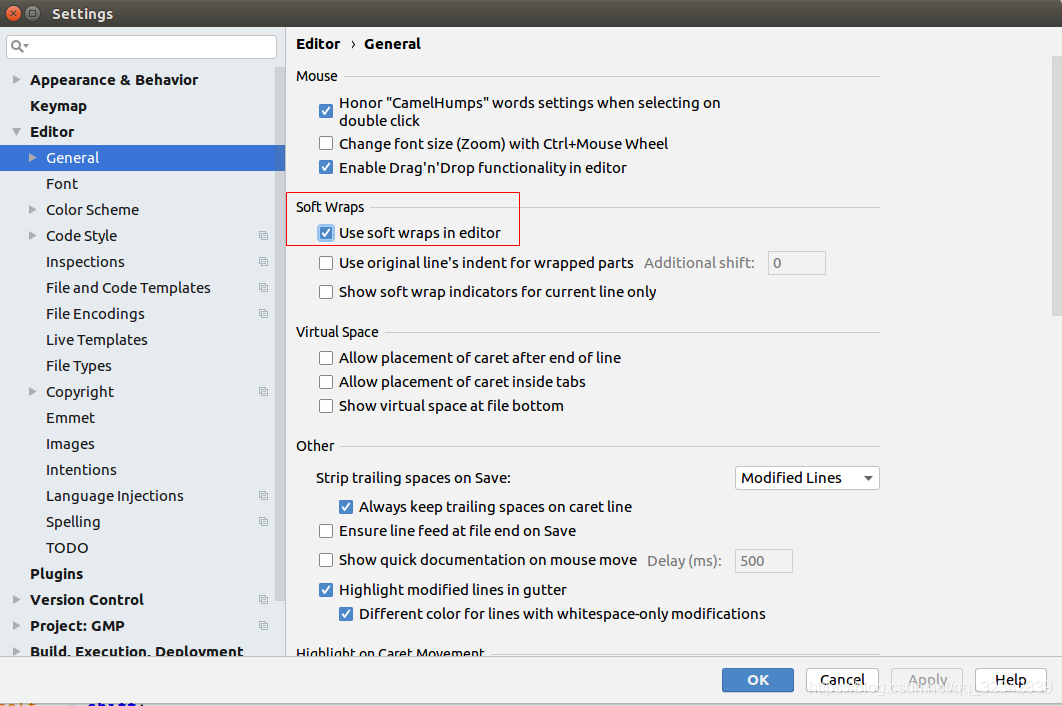Click the OK button
Viewport: 1062px width, 706px height.
click(757, 680)
